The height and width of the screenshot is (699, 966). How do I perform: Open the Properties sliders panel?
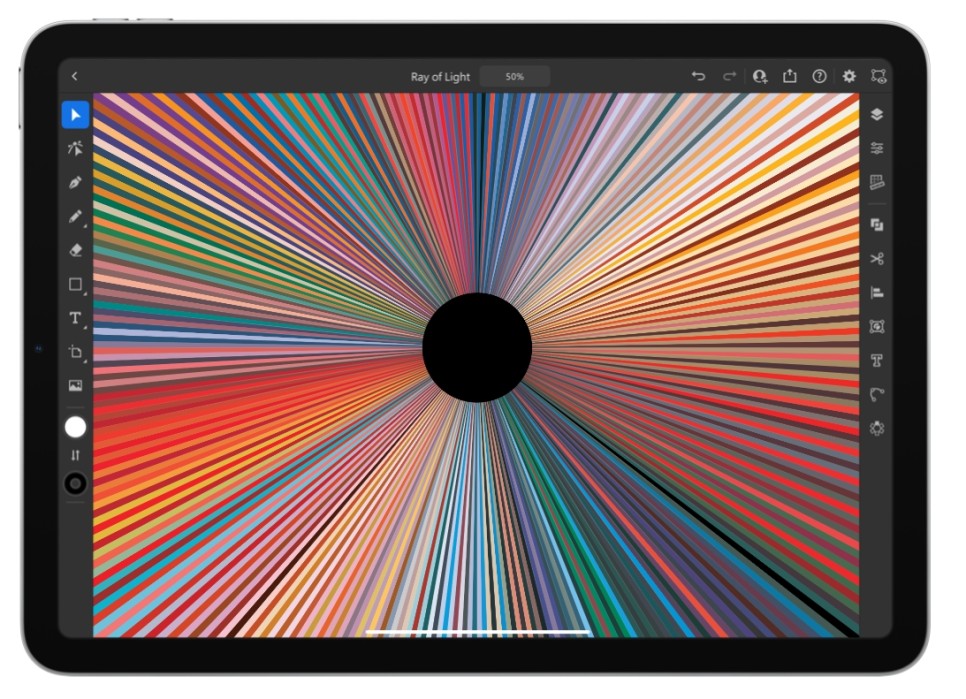point(877,148)
